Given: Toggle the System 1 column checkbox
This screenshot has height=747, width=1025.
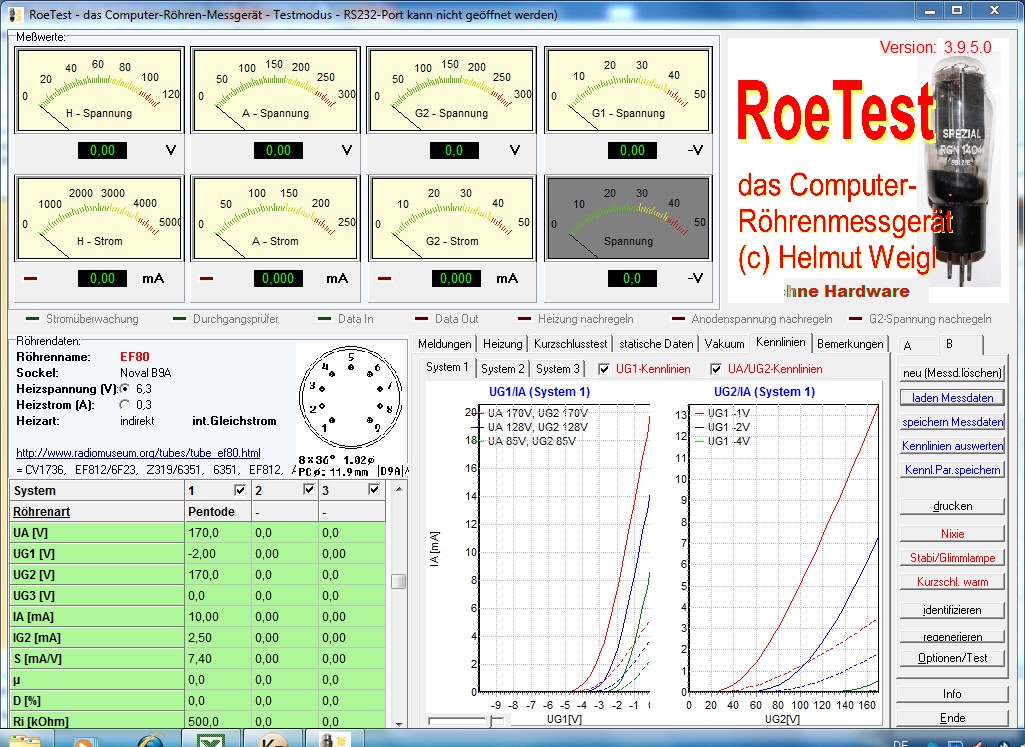Looking at the screenshot, I should (238, 490).
